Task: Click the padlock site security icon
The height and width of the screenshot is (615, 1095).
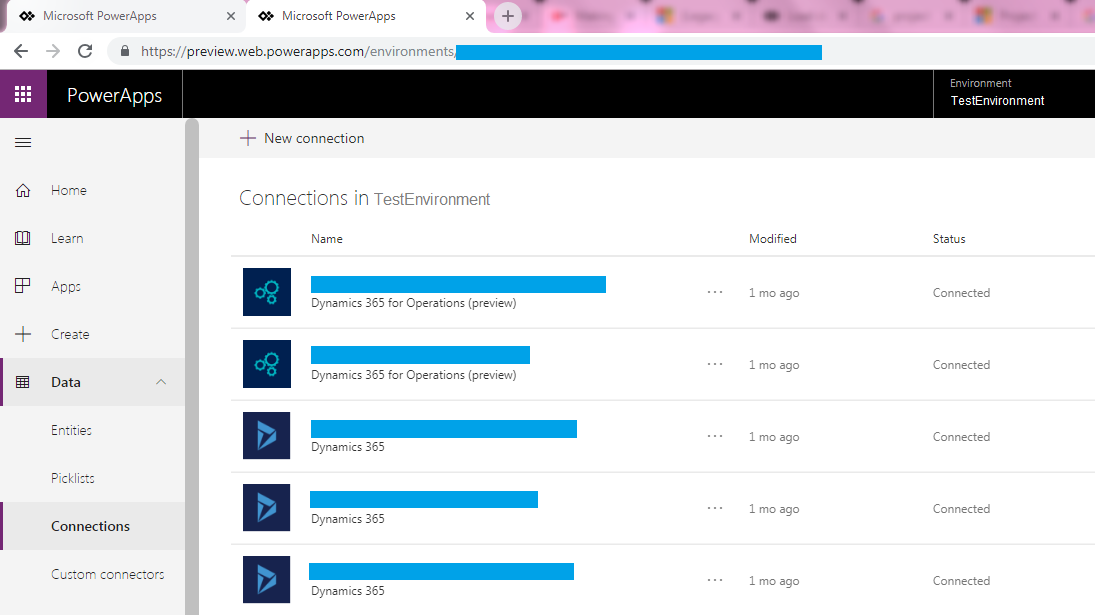Action: (125, 51)
